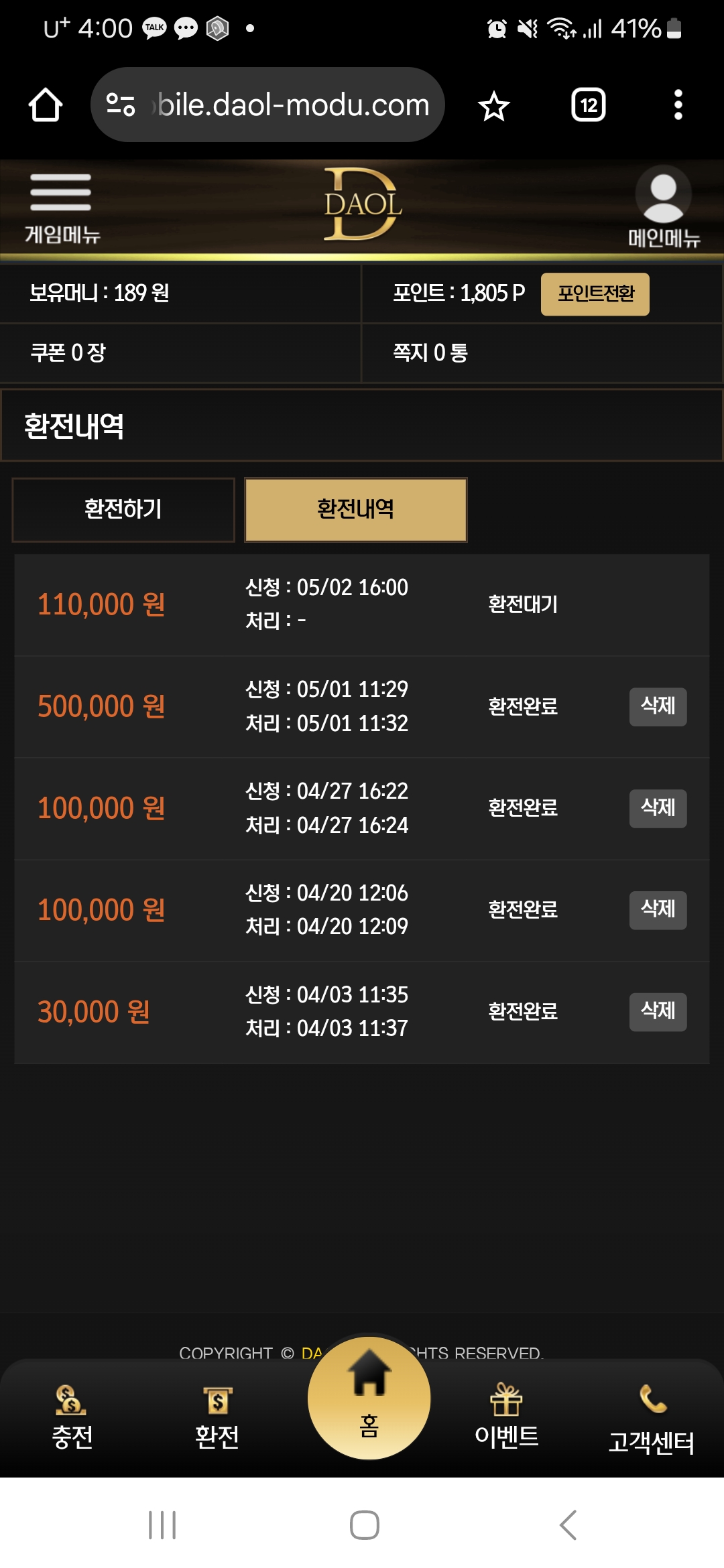Tap the browser home icon

click(x=46, y=105)
